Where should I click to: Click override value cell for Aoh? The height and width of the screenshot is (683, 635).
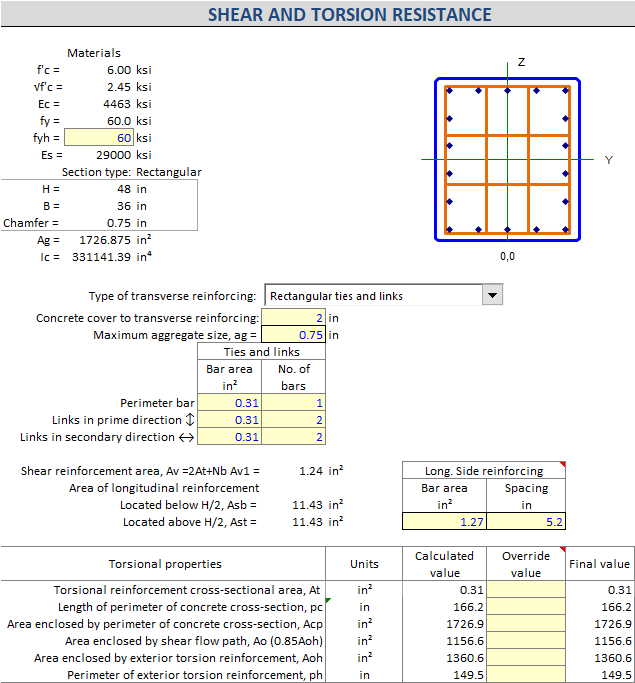coord(526,658)
